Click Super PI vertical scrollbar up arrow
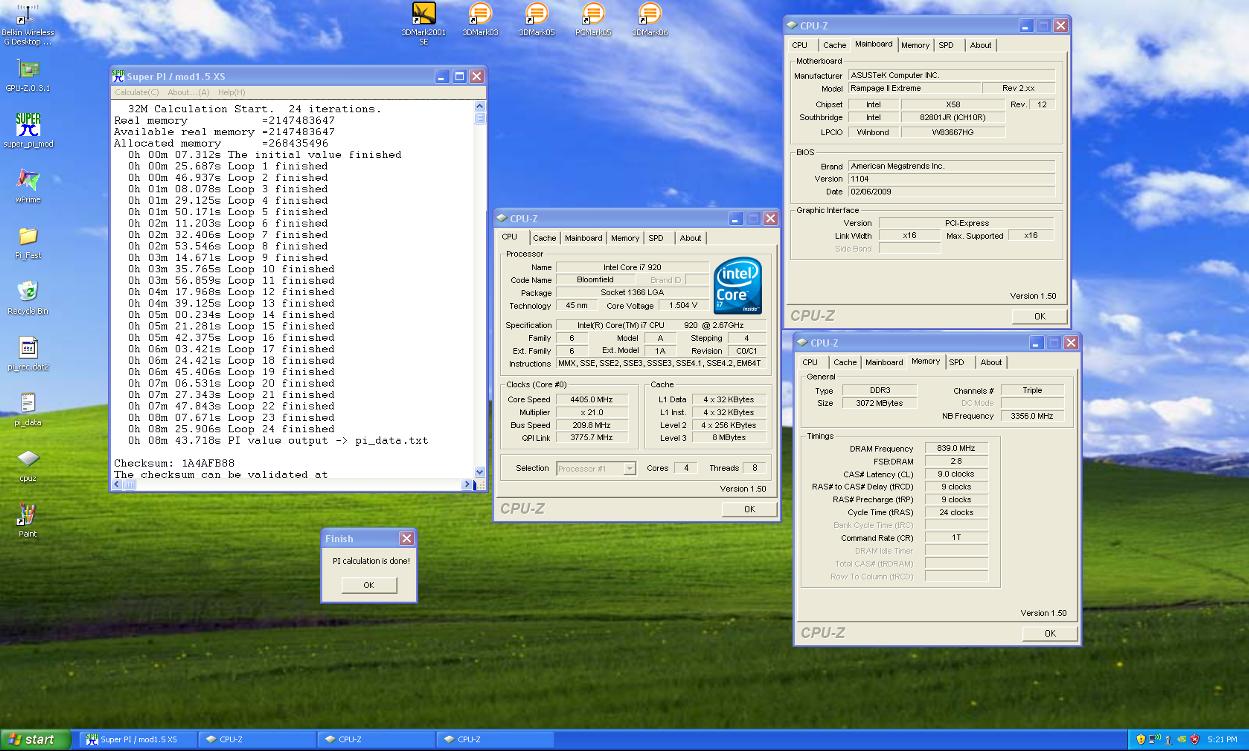 (x=480, y=105)
